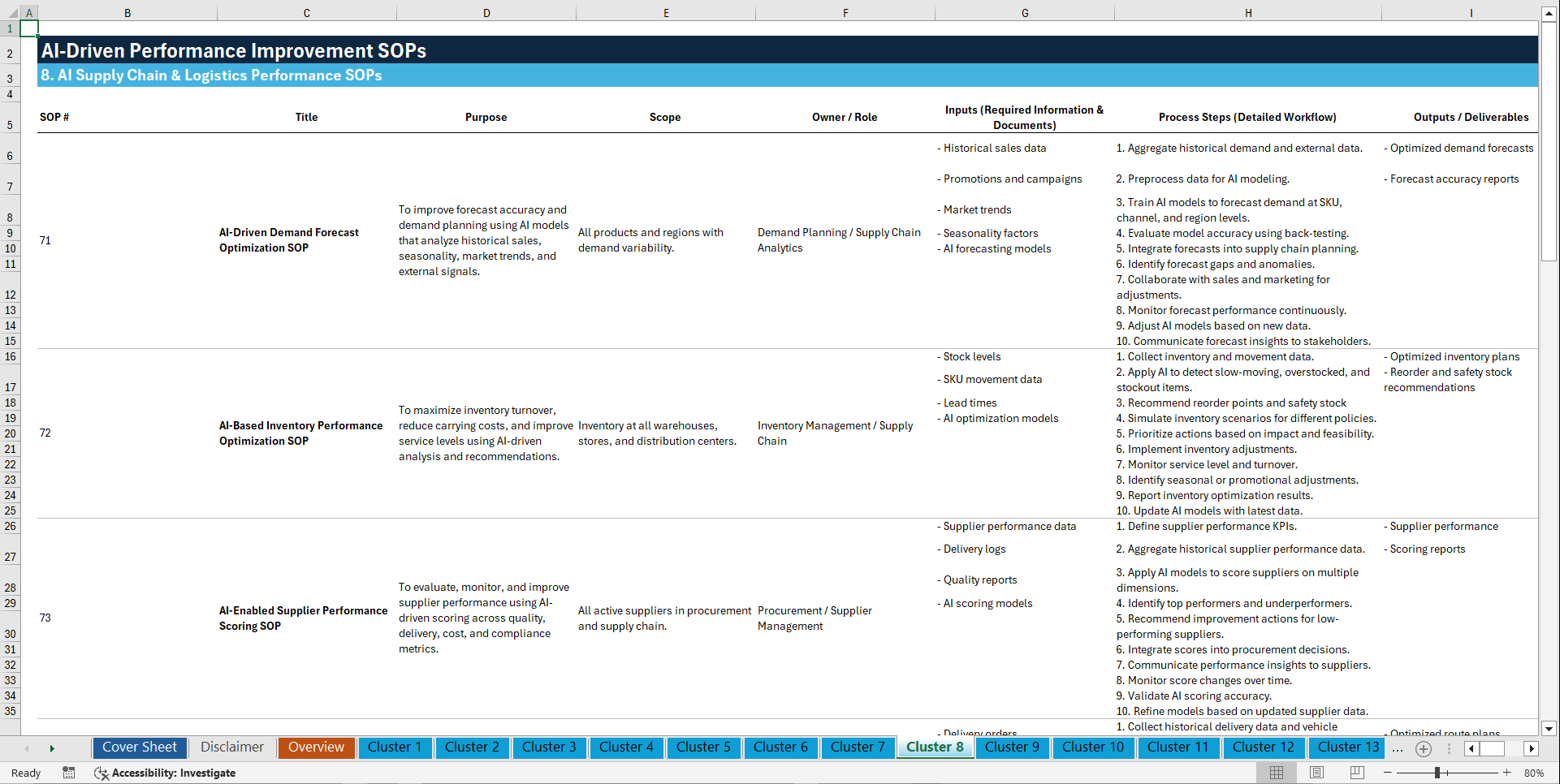This screenshot has height=784, width=1560.
Task: Open Page Layout view from the status bar
Action: (x=1316, y=773)
